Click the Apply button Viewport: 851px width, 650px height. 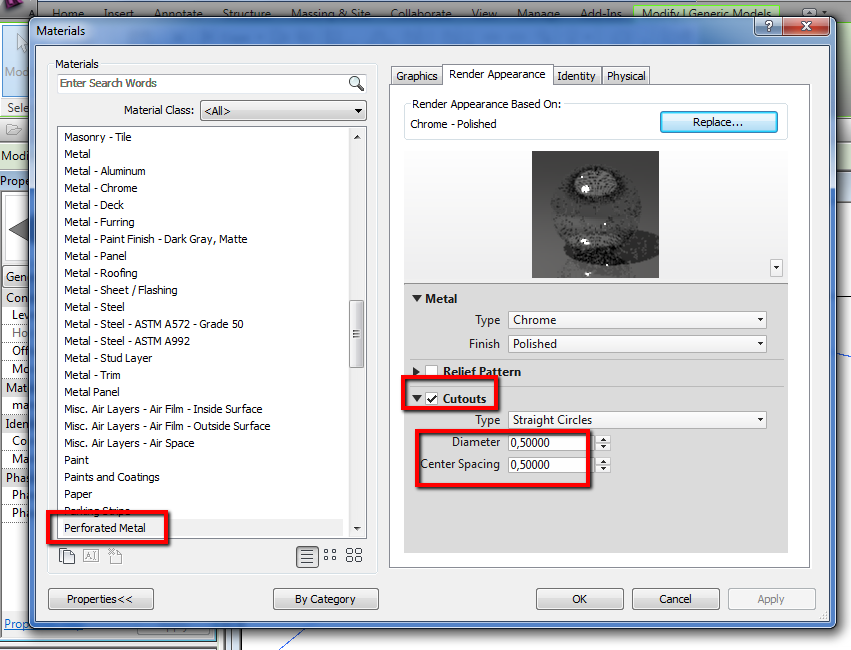(771, 599)
